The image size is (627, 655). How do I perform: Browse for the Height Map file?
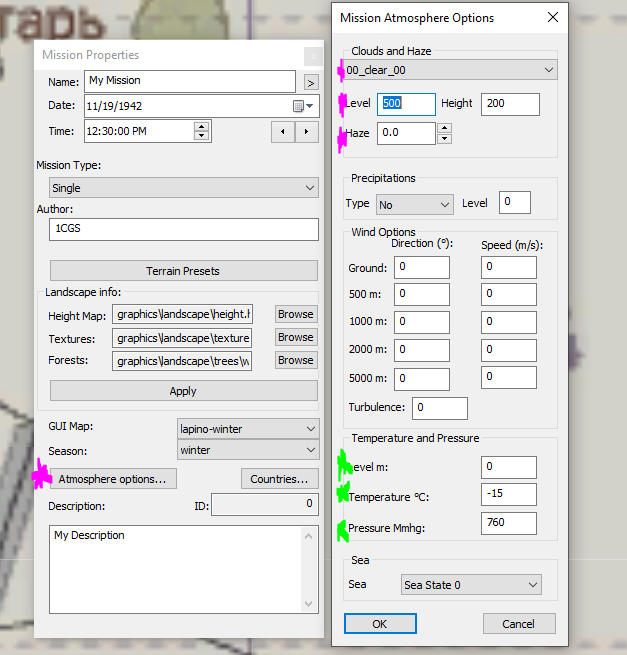[296, 314]
